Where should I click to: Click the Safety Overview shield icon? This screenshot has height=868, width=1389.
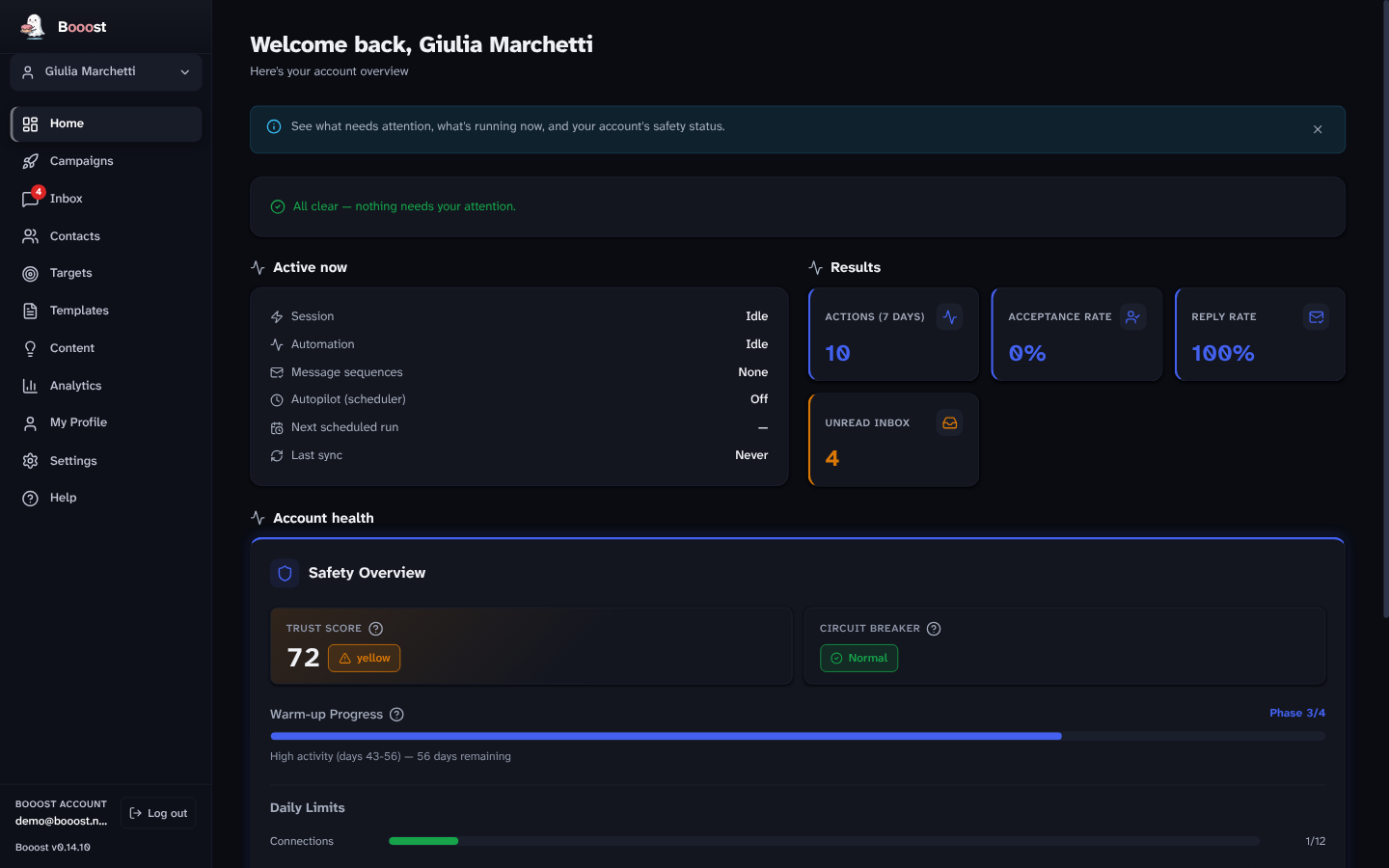coord(285,573)
